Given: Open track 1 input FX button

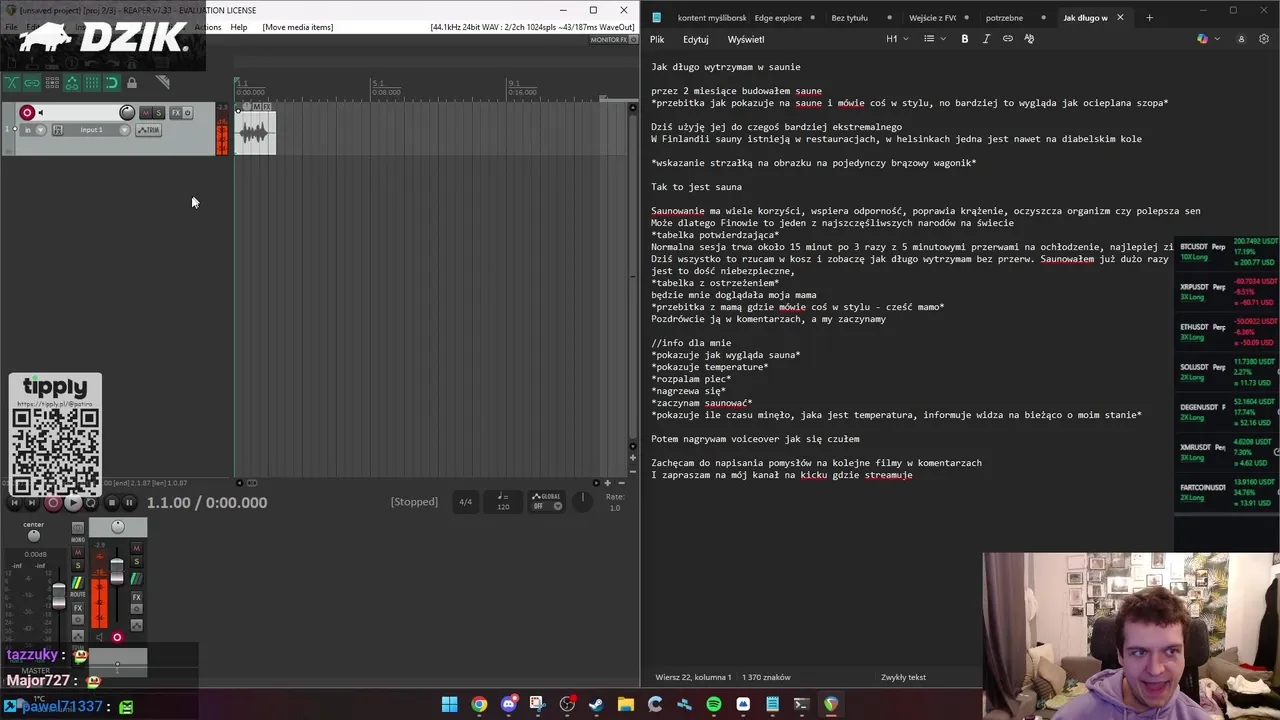Looking at the screenshot, I should 57,130.
